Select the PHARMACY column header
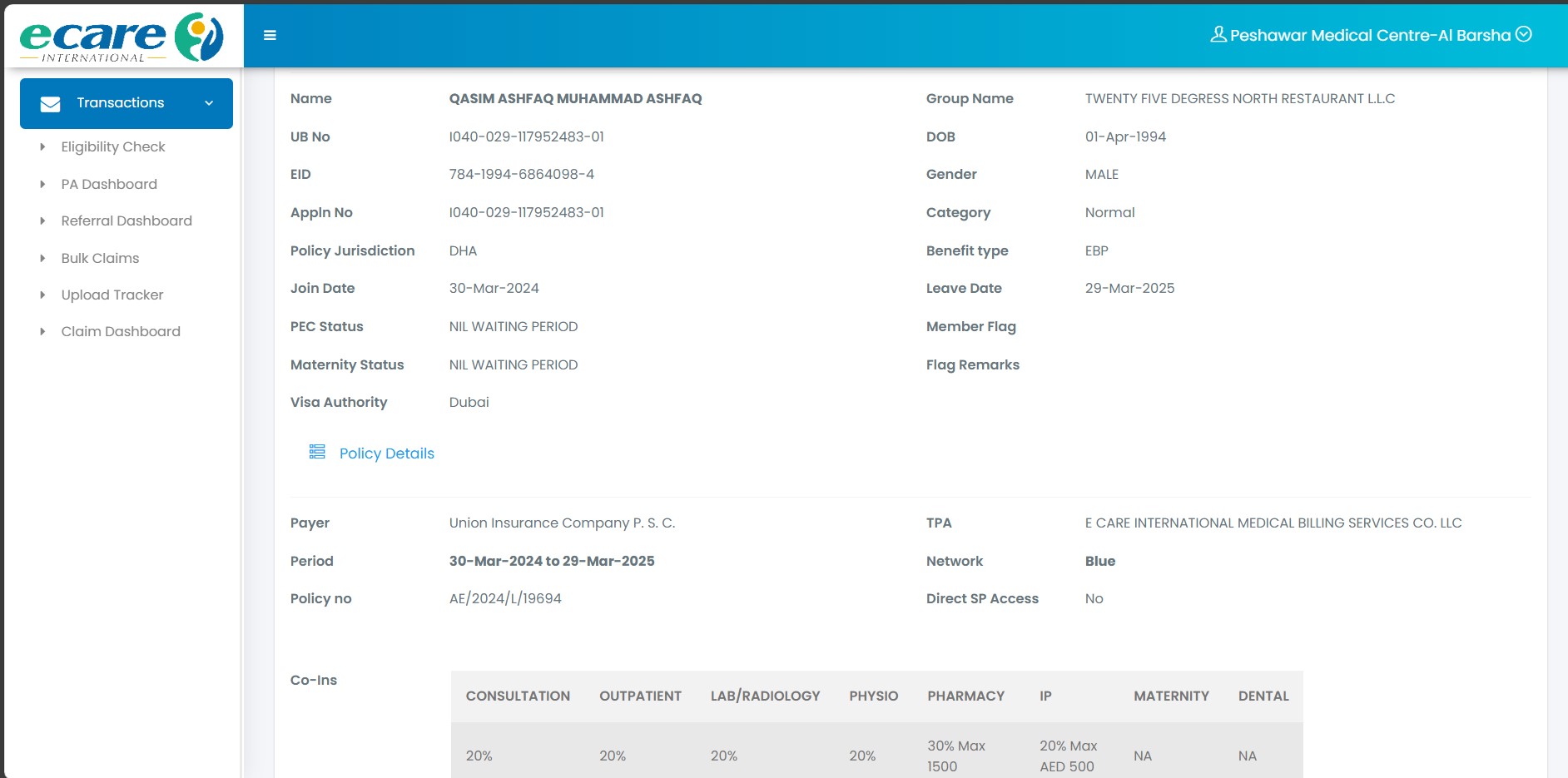Image resolution: width=1568 pixels, height=778 pixels. click(965, 696)
